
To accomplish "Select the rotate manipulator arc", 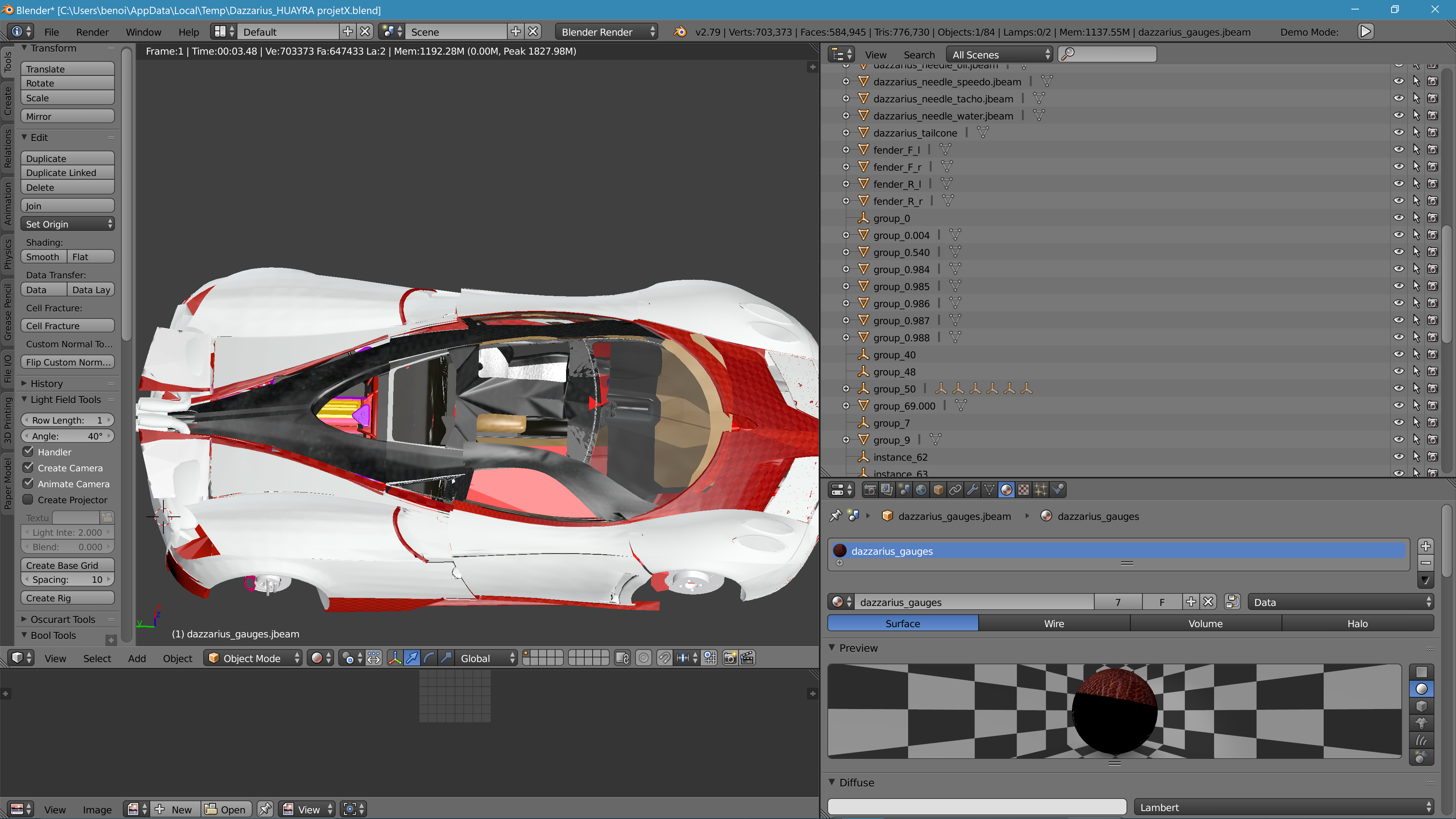I will (429, 658).
